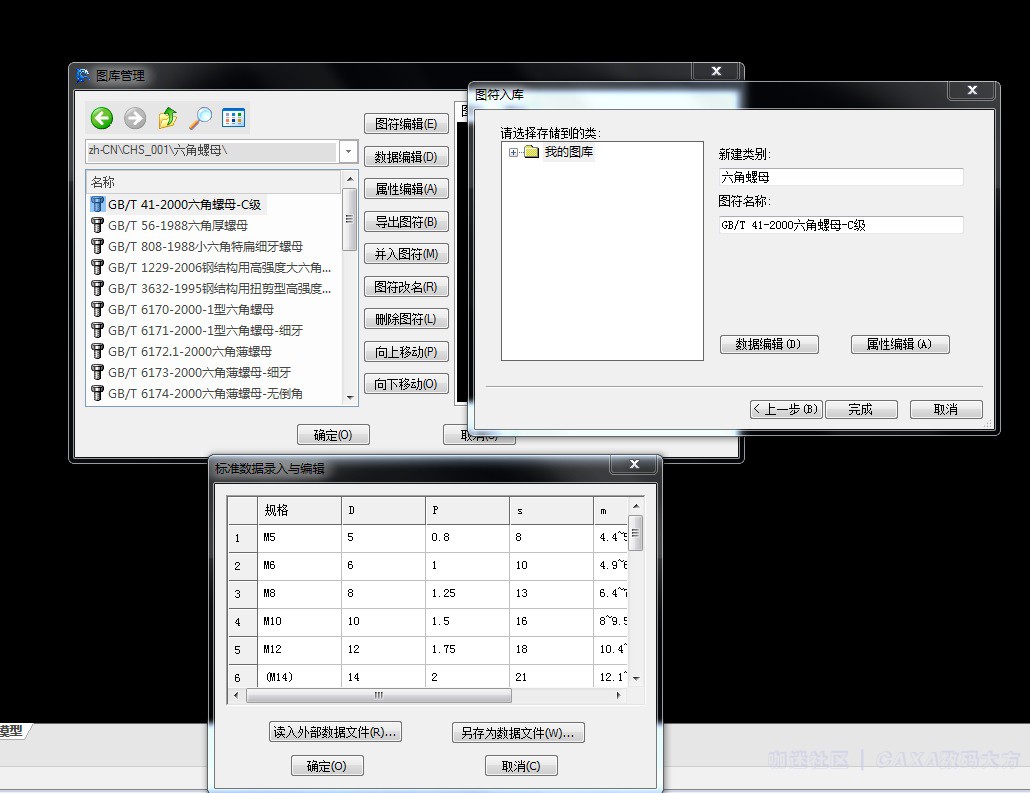Select GB/T 6170-2000 1型六角螺母 item icon
Viewport: 1030px width, 793px height.
click(x=97, y=309)
